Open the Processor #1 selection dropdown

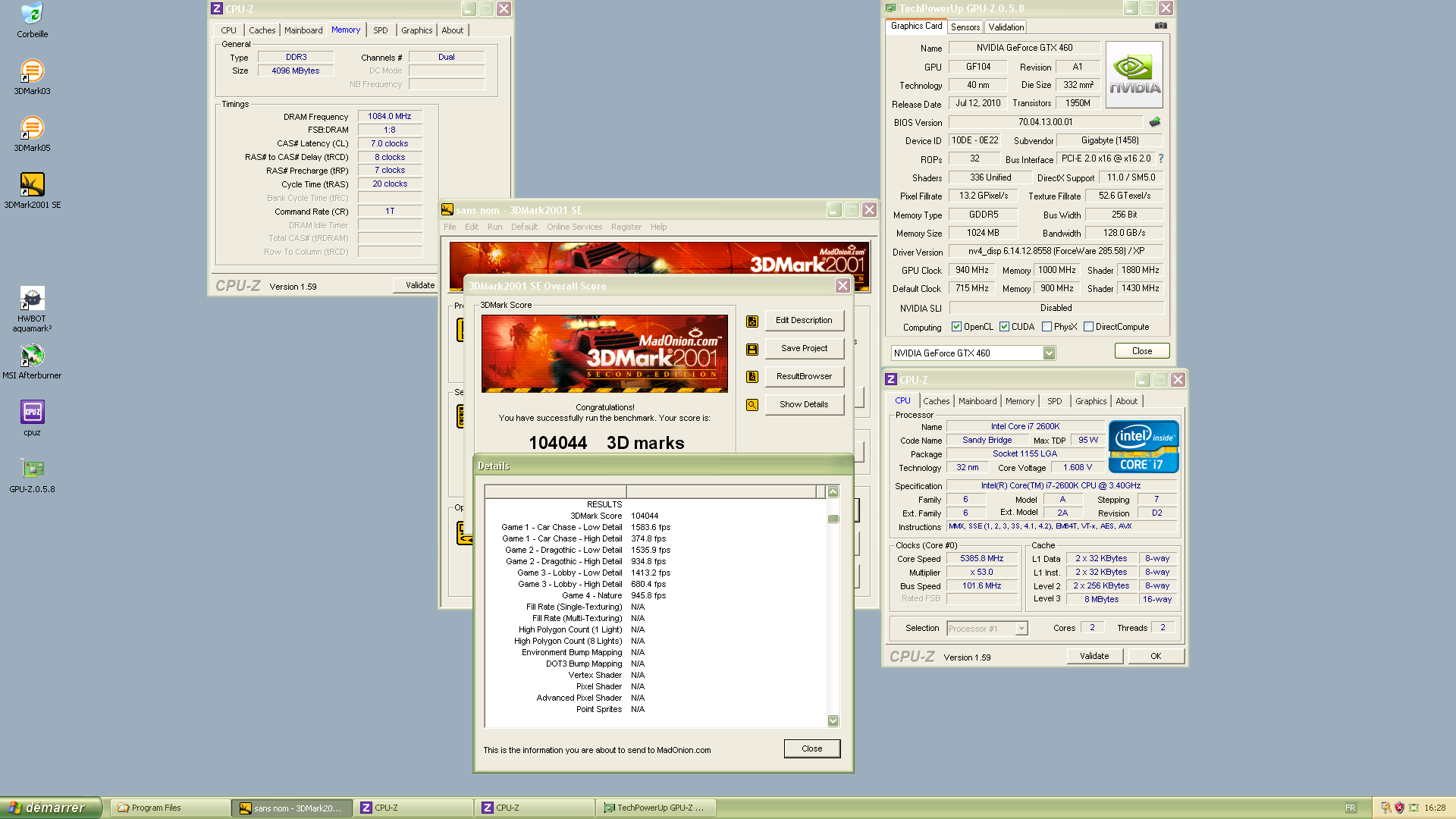1021,628
